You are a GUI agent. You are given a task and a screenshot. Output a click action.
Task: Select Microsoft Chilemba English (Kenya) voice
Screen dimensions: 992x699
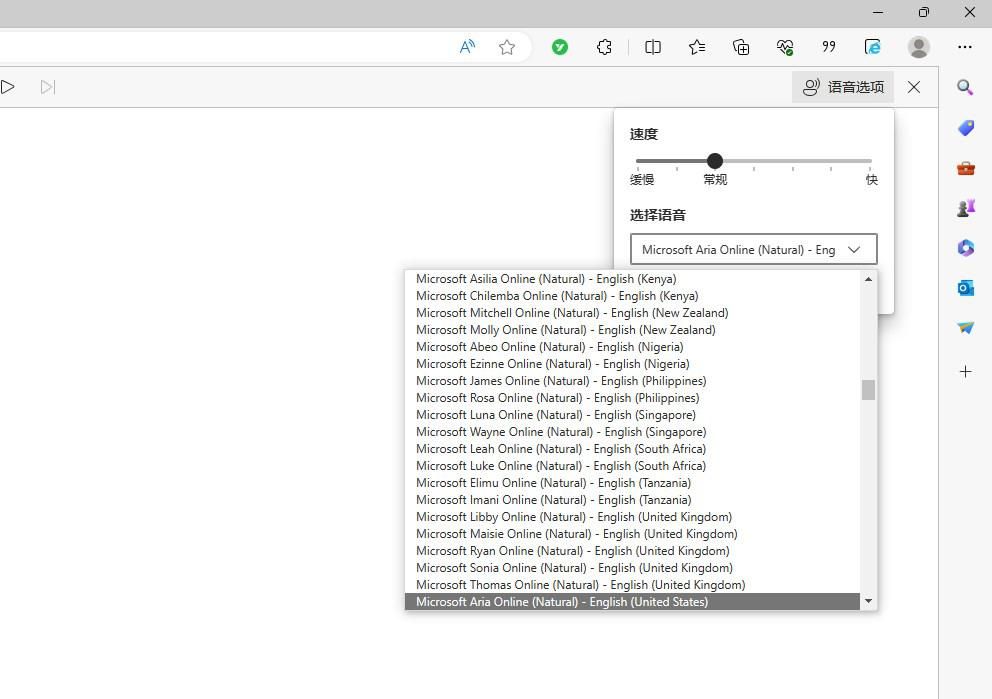click(632, 296)
